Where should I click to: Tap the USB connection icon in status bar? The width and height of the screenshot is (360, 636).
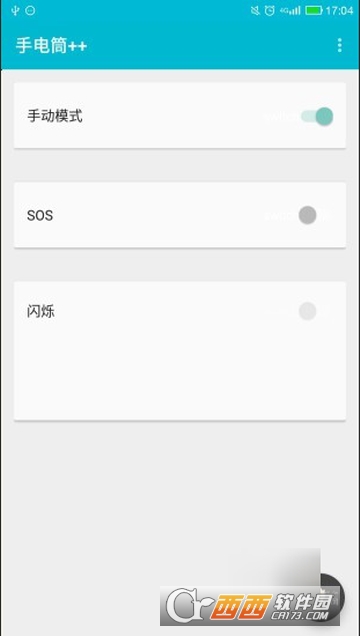pos(15,11)
